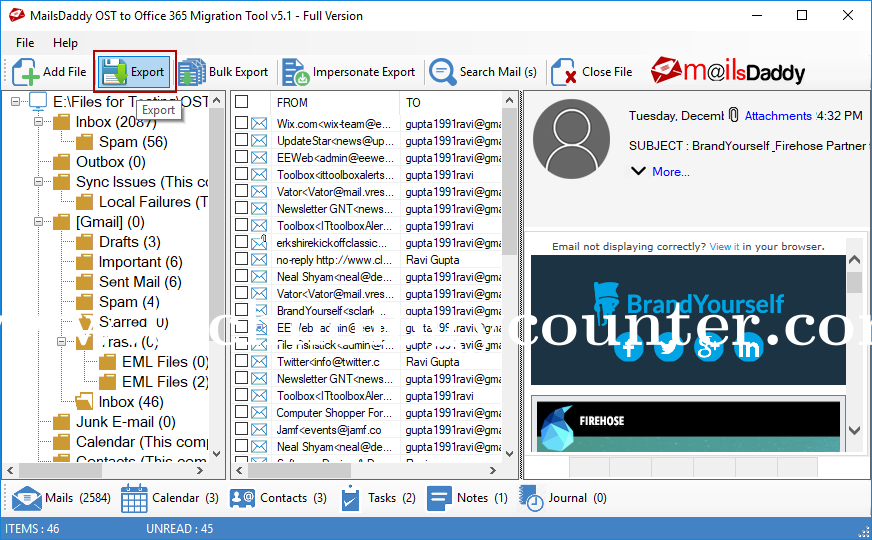Click the Attachments paperclip icon
Viewport: 872px width, 540px height.
click(x=734, y=115)
